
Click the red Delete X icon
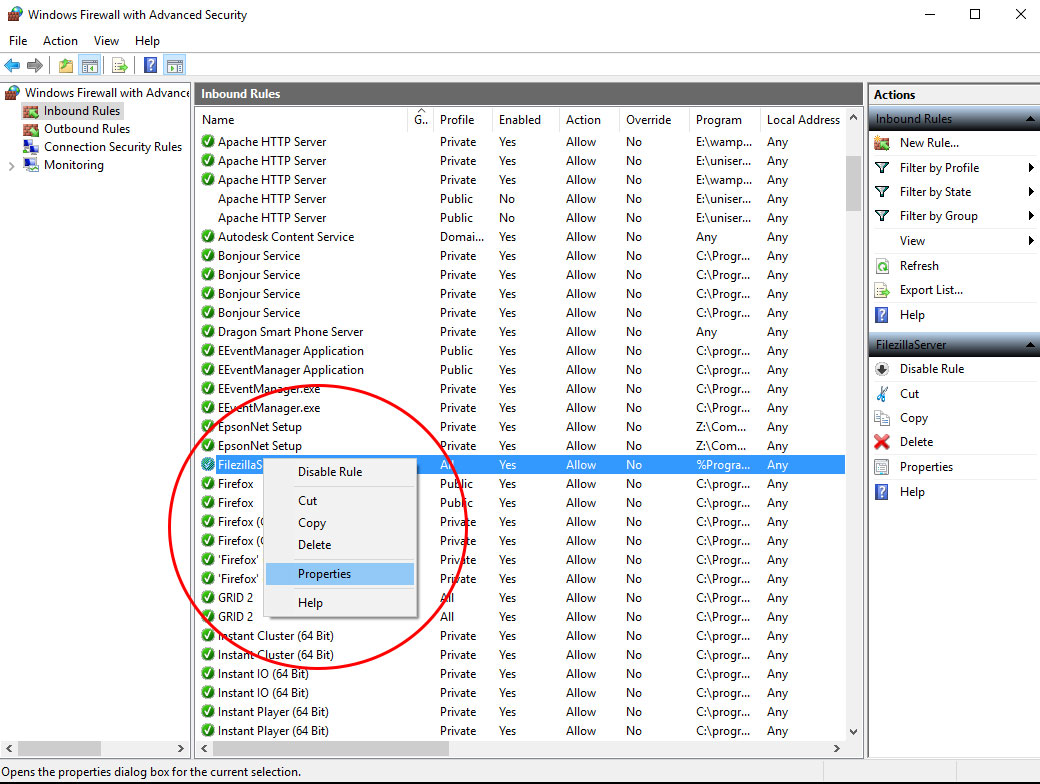point(882,442)
